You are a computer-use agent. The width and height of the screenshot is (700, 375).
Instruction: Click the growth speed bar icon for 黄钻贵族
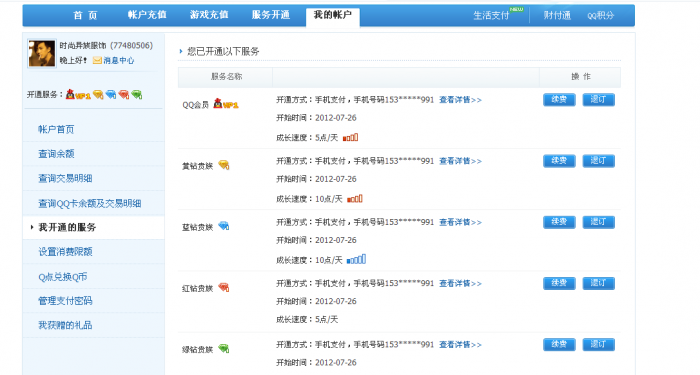point(354,199)
